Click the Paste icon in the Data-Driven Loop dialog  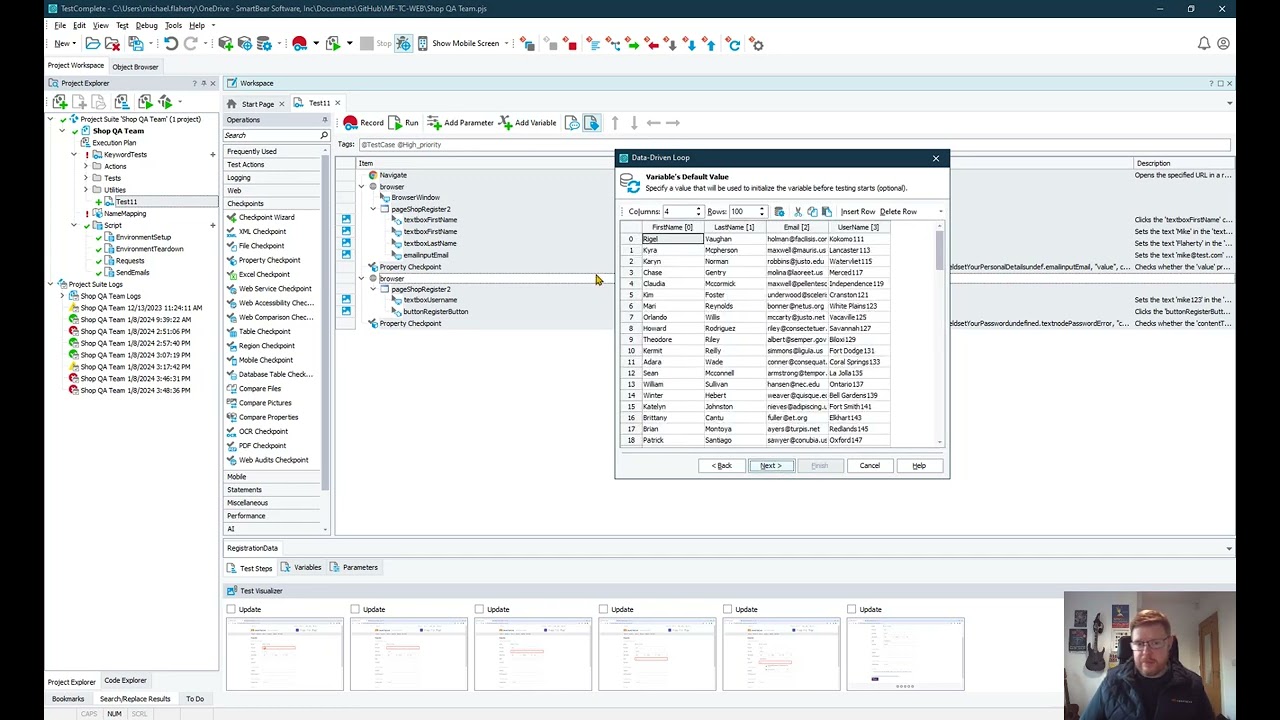[826, 212]
